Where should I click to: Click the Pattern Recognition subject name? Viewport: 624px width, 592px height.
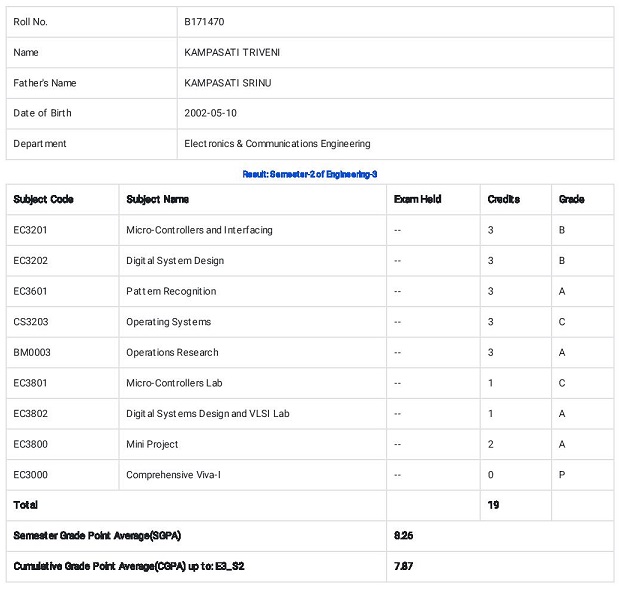[171, 292]
